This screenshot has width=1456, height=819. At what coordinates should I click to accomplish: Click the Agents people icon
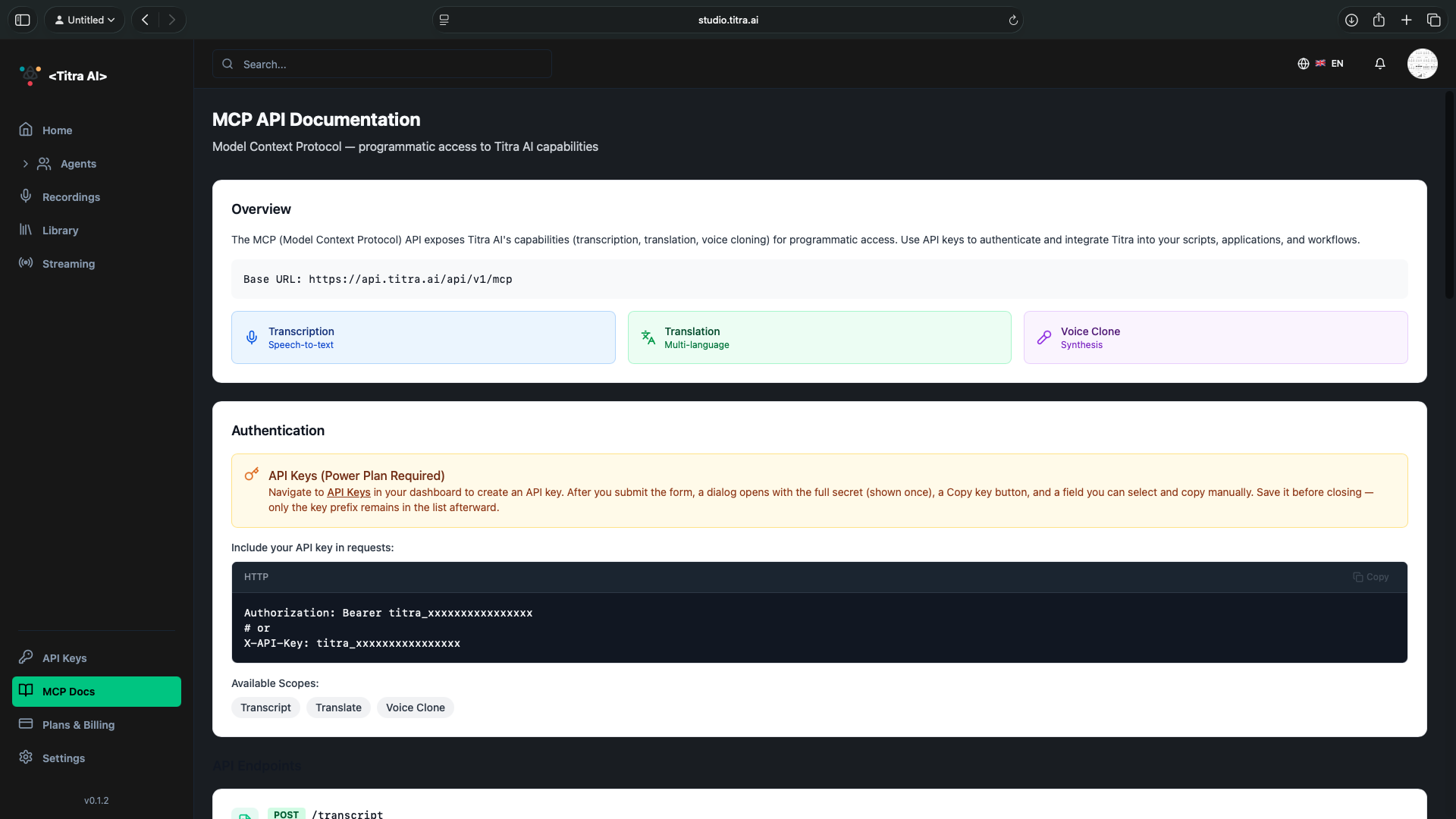pyautogui.click(x=44, y=164)
